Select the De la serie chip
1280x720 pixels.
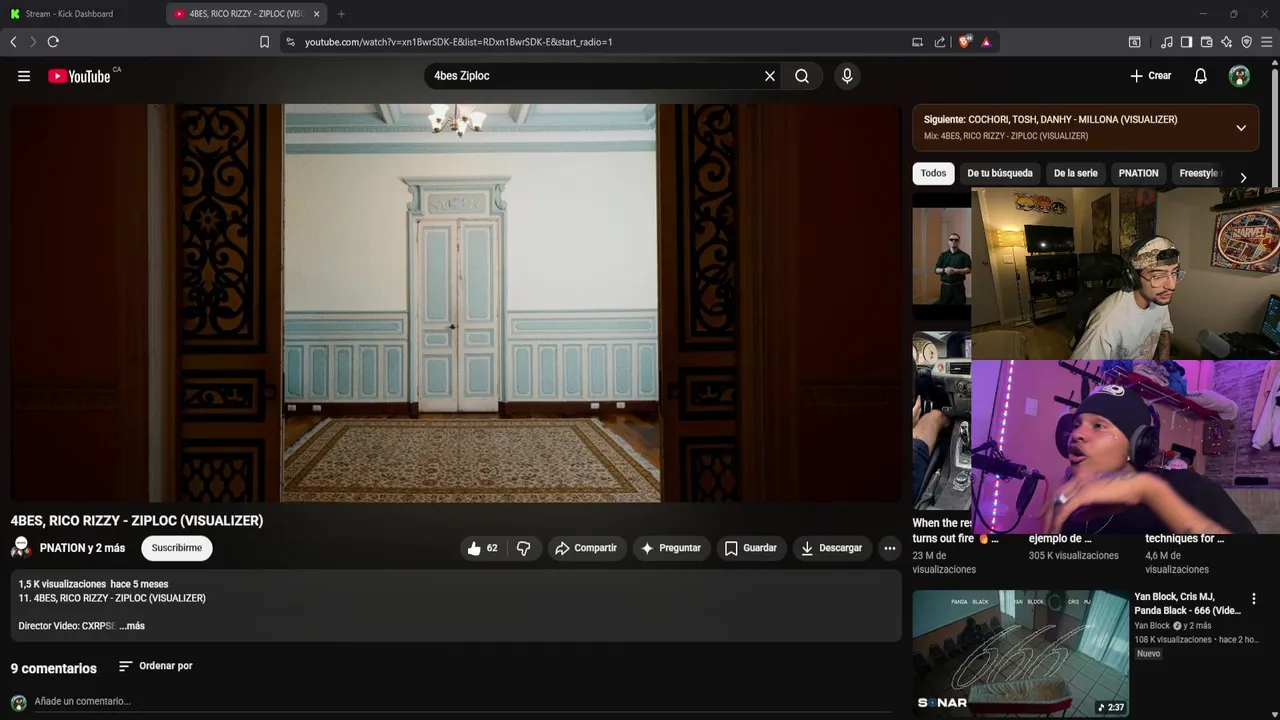point(1075,173)
